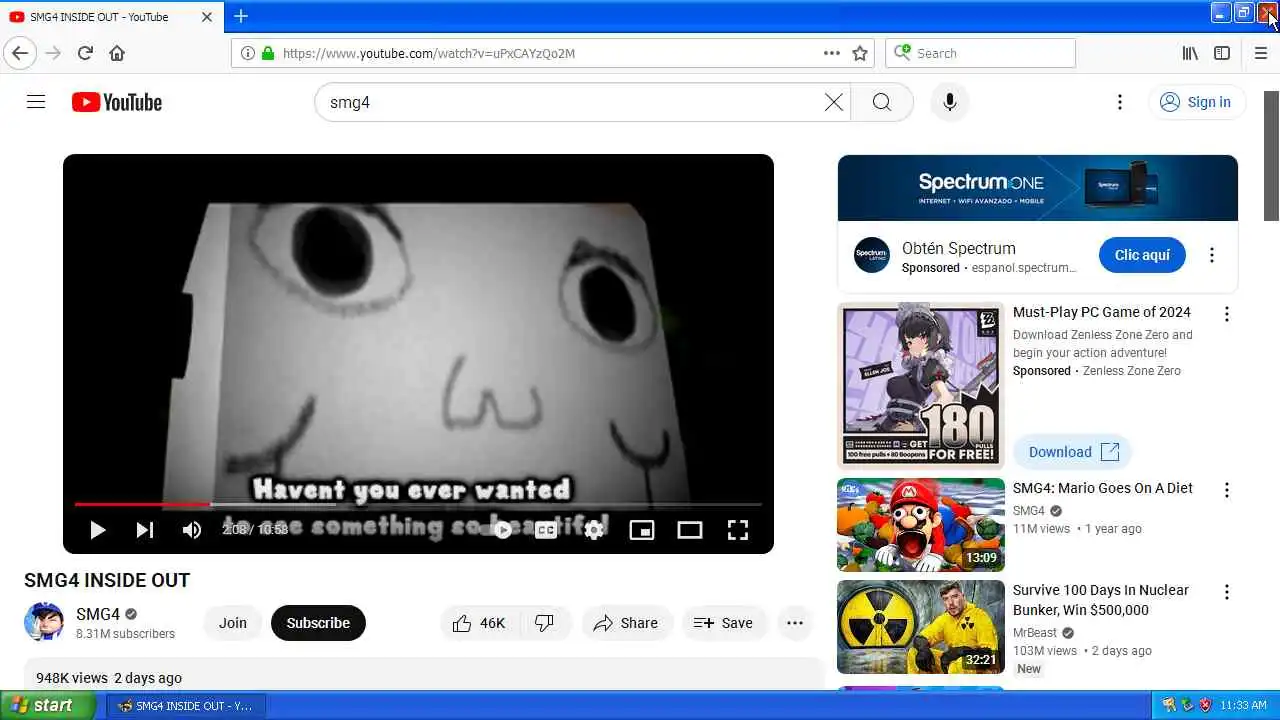Sign in to YouTube
Viewport: 1280px width, 720px height.
1196,102
